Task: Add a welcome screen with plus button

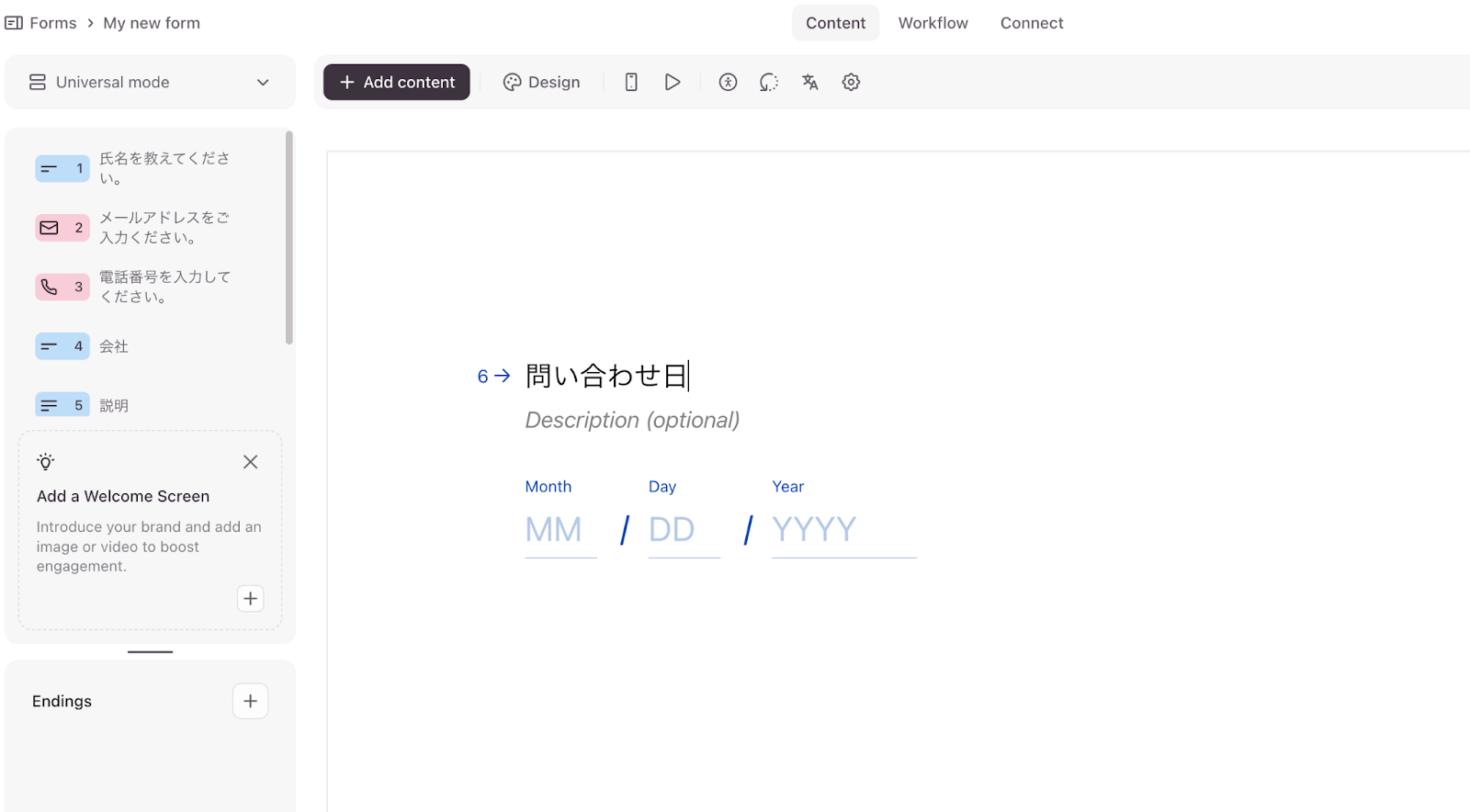Action: click(x=250, y=598)
